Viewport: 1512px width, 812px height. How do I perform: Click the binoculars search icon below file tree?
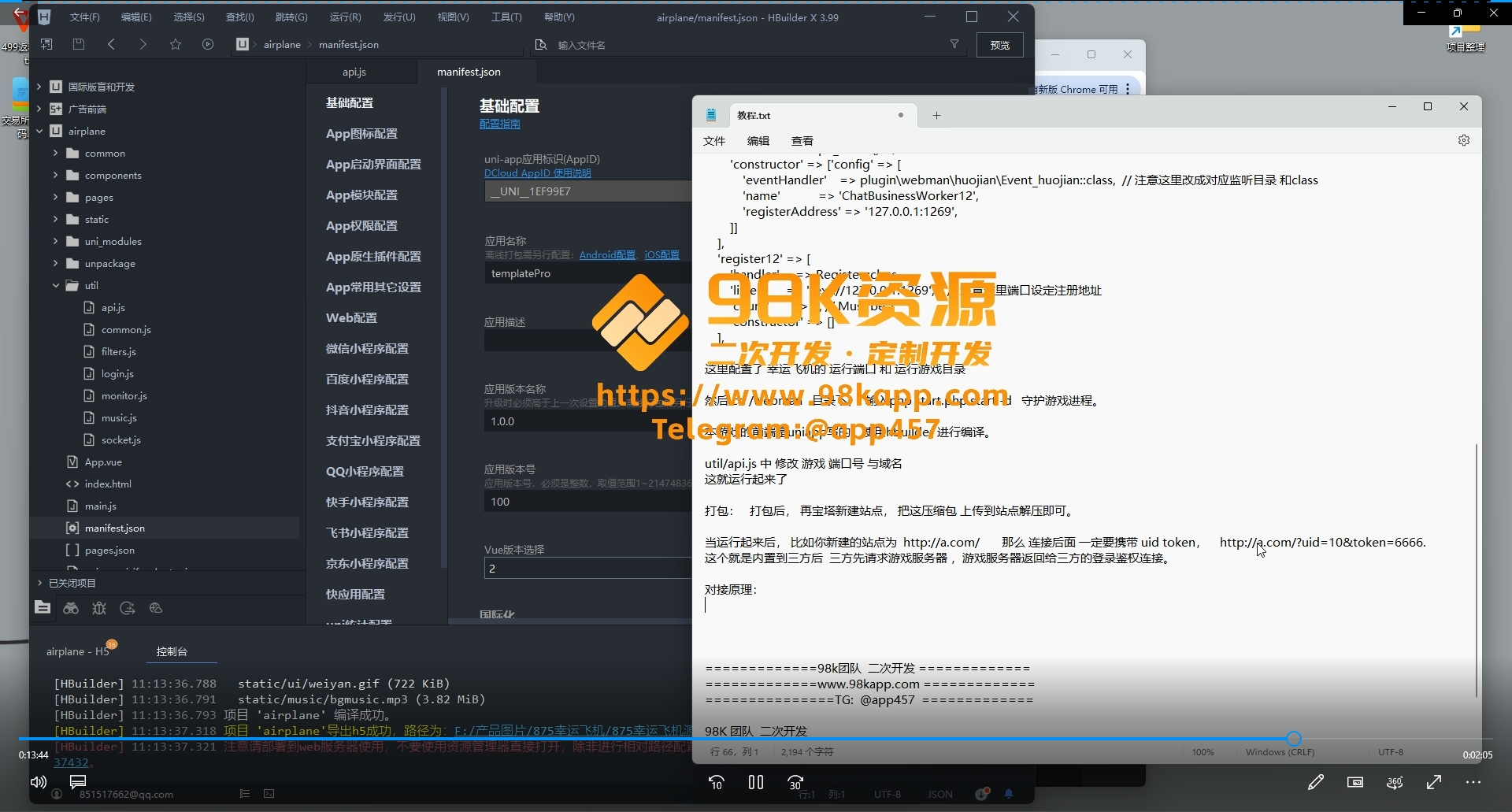(x=71, y=608)
